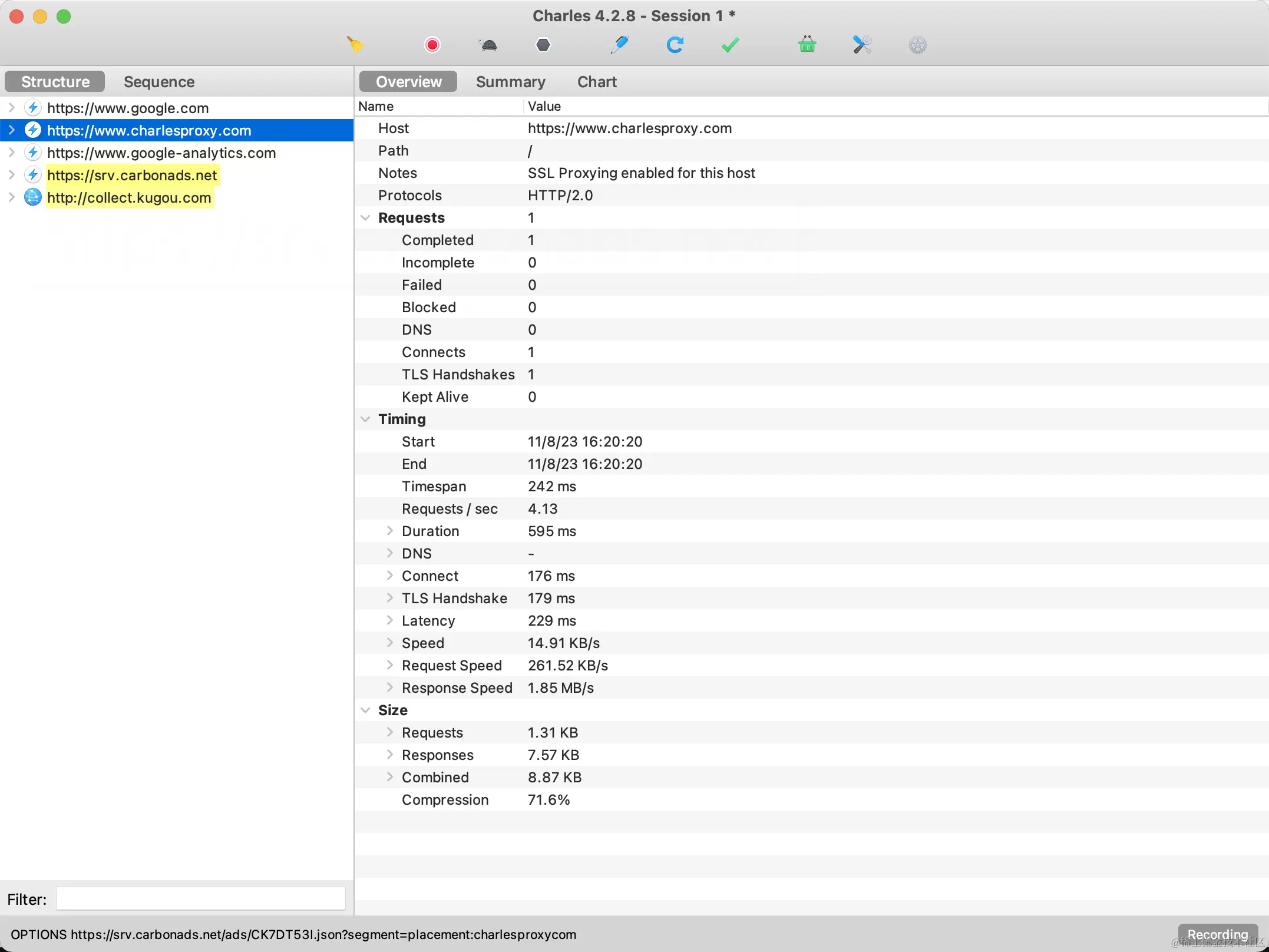Select the Compression value 71.6%
The height and width of the screenshot is (952, 1269).
[548, 800]
